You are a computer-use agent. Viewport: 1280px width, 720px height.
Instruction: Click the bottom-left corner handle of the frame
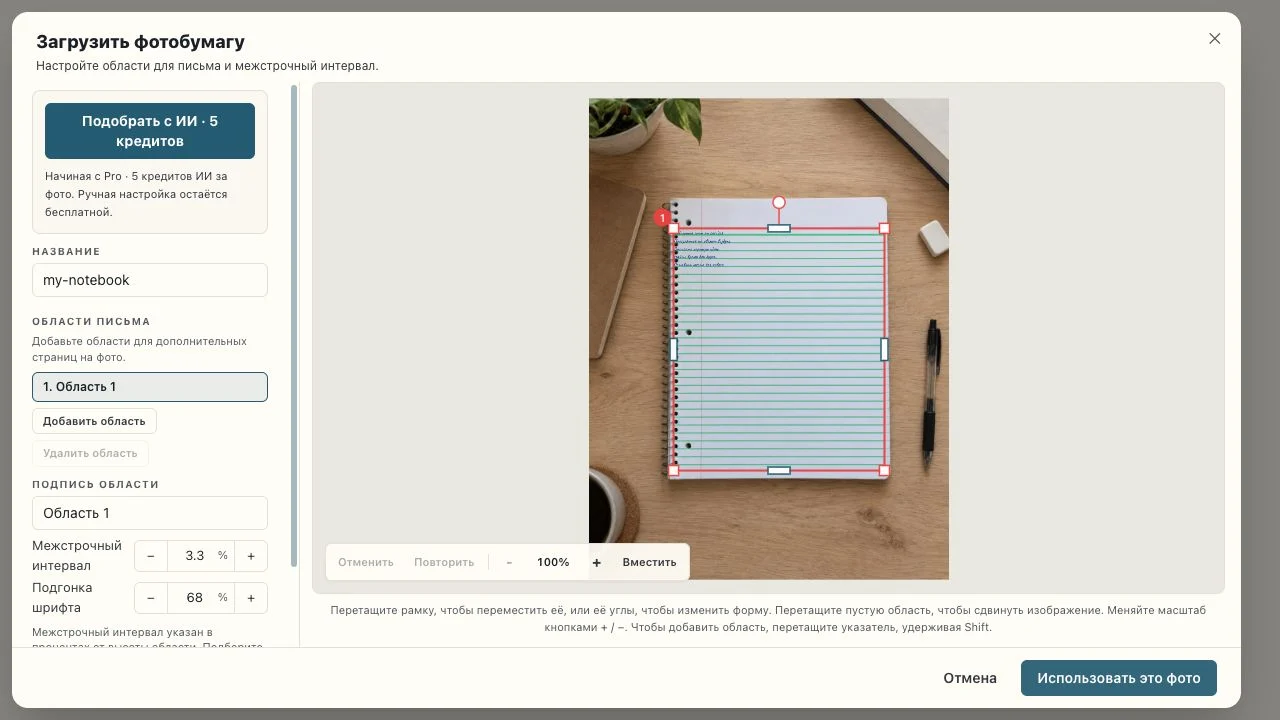tap(673, 470)
